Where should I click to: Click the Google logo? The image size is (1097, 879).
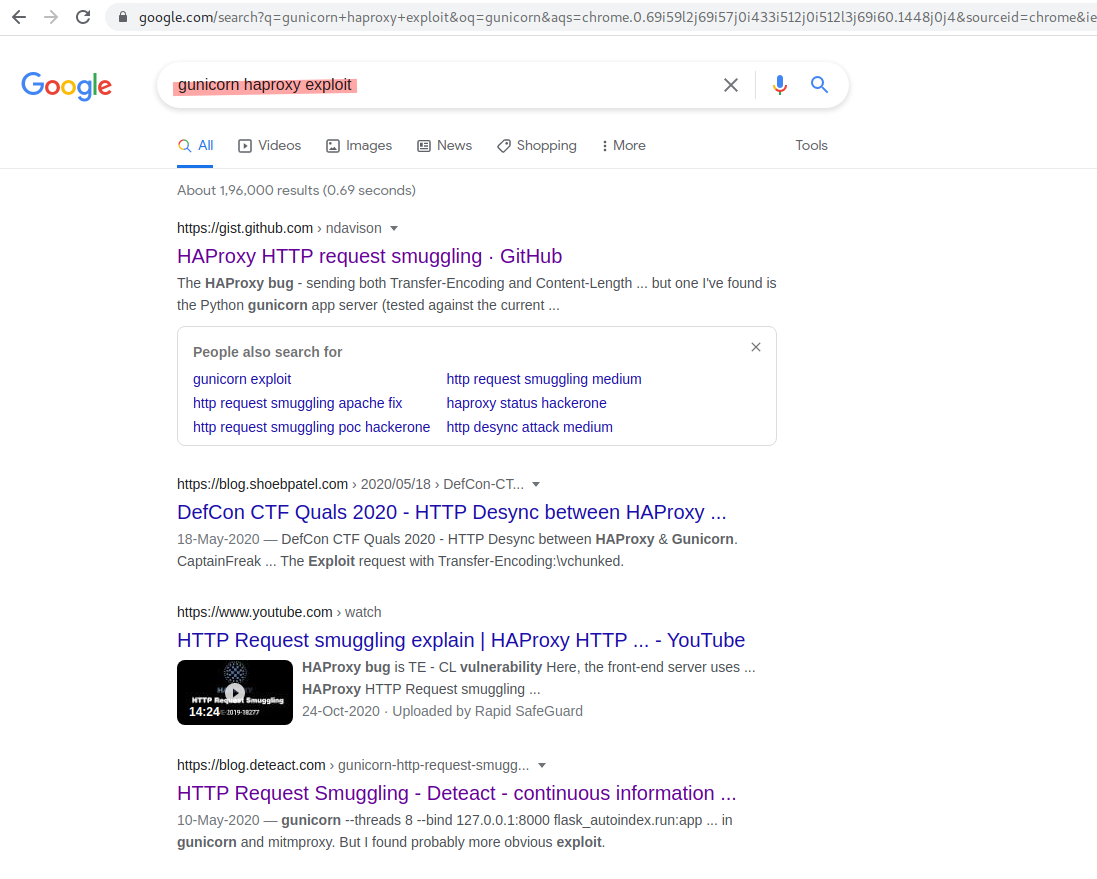coord(66,86)
